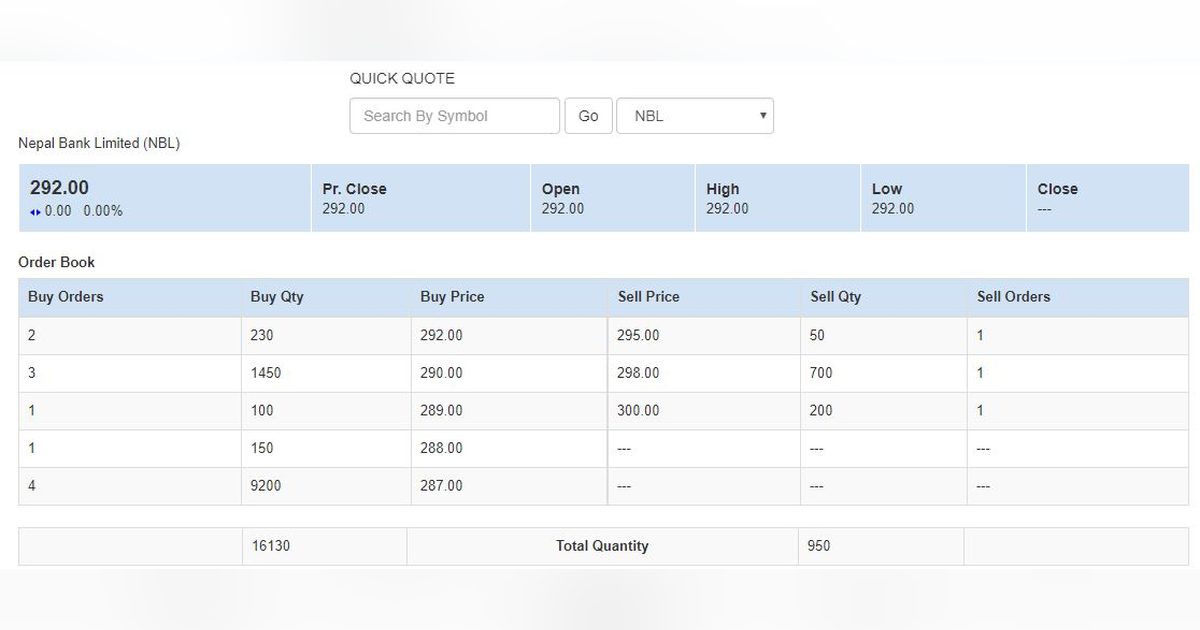Click sell price 295.00
Viewport: 1200px width, 630px height.
point(639,336)
